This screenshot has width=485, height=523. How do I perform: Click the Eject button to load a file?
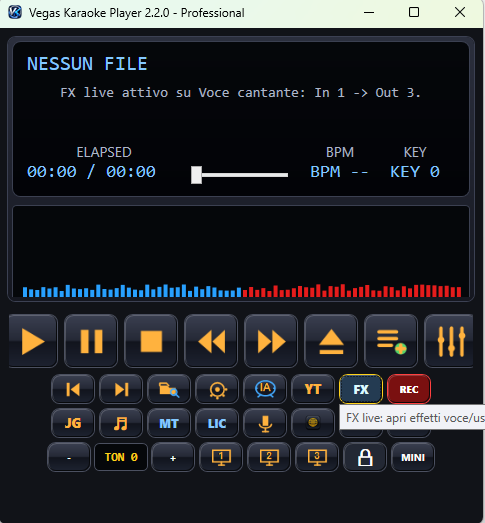[331, 341]
